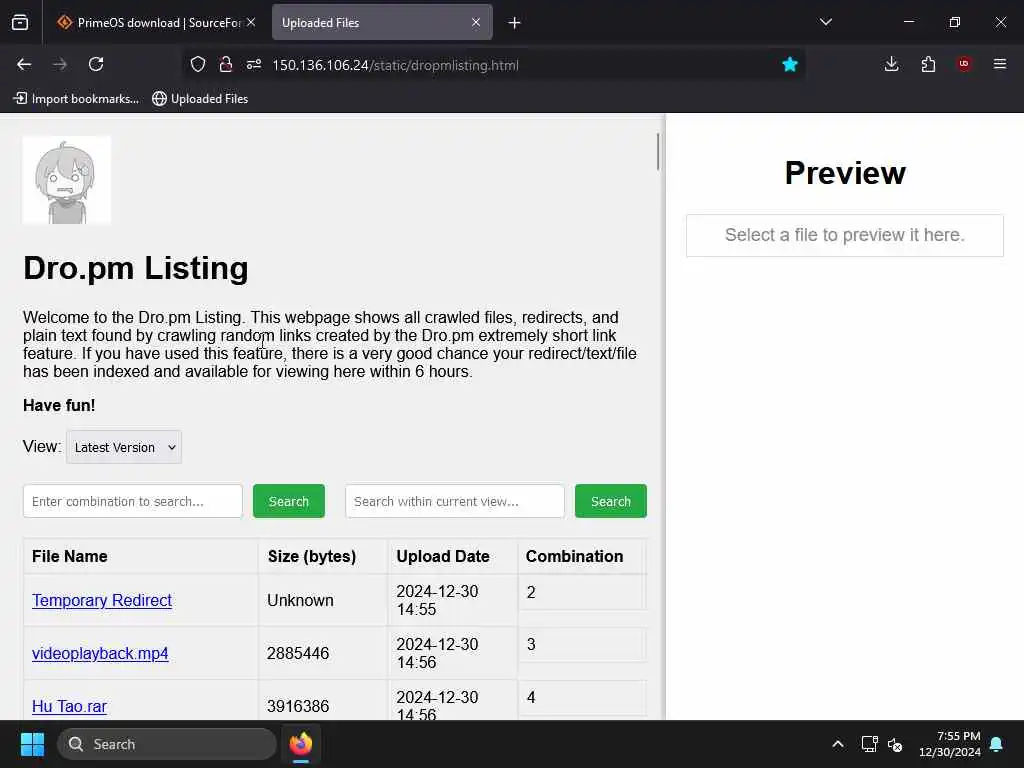The height and width of the screenshot is (768, 1024).
Task: Select the Uploaded Files tab
Action: [382, 22]
